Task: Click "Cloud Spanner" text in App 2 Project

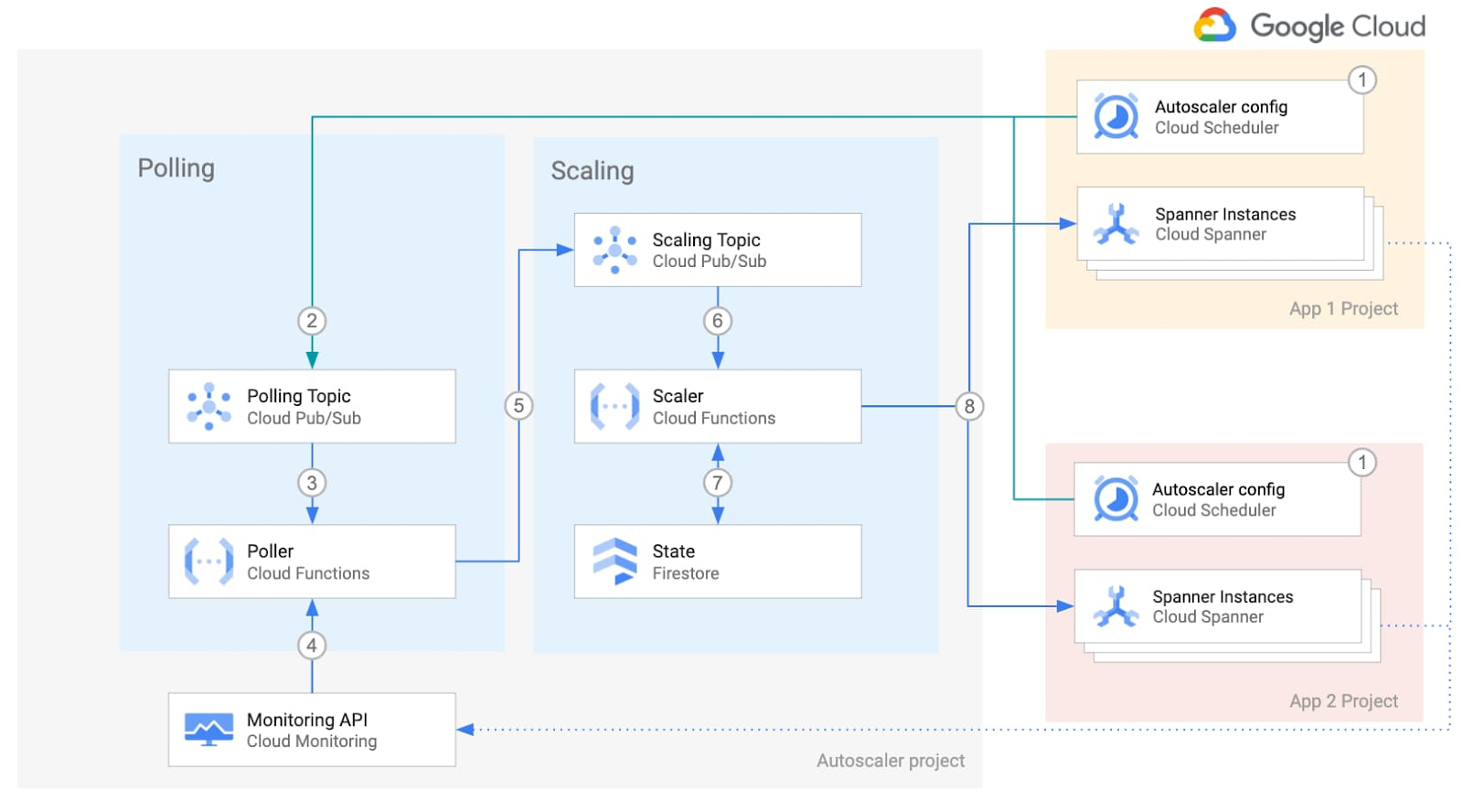Action: pyautogui.click(x=1208, y=617)
